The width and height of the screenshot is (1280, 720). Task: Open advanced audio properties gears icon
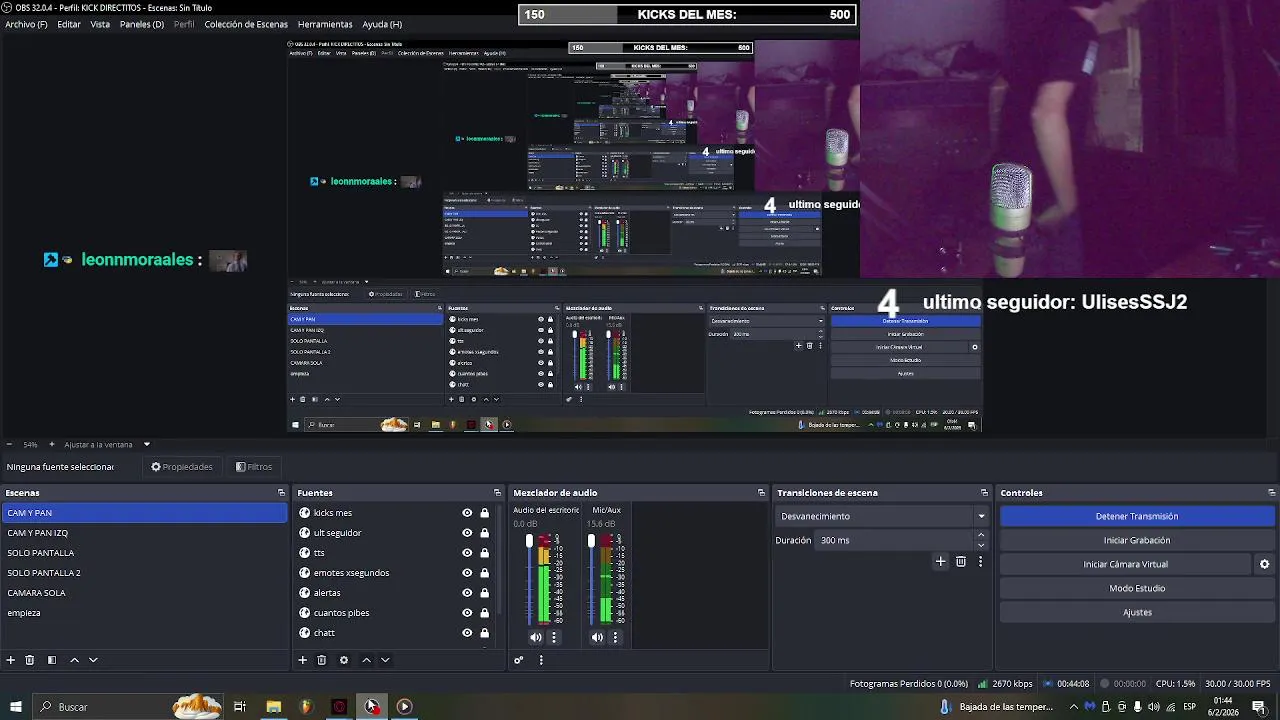tap(518, 660)
